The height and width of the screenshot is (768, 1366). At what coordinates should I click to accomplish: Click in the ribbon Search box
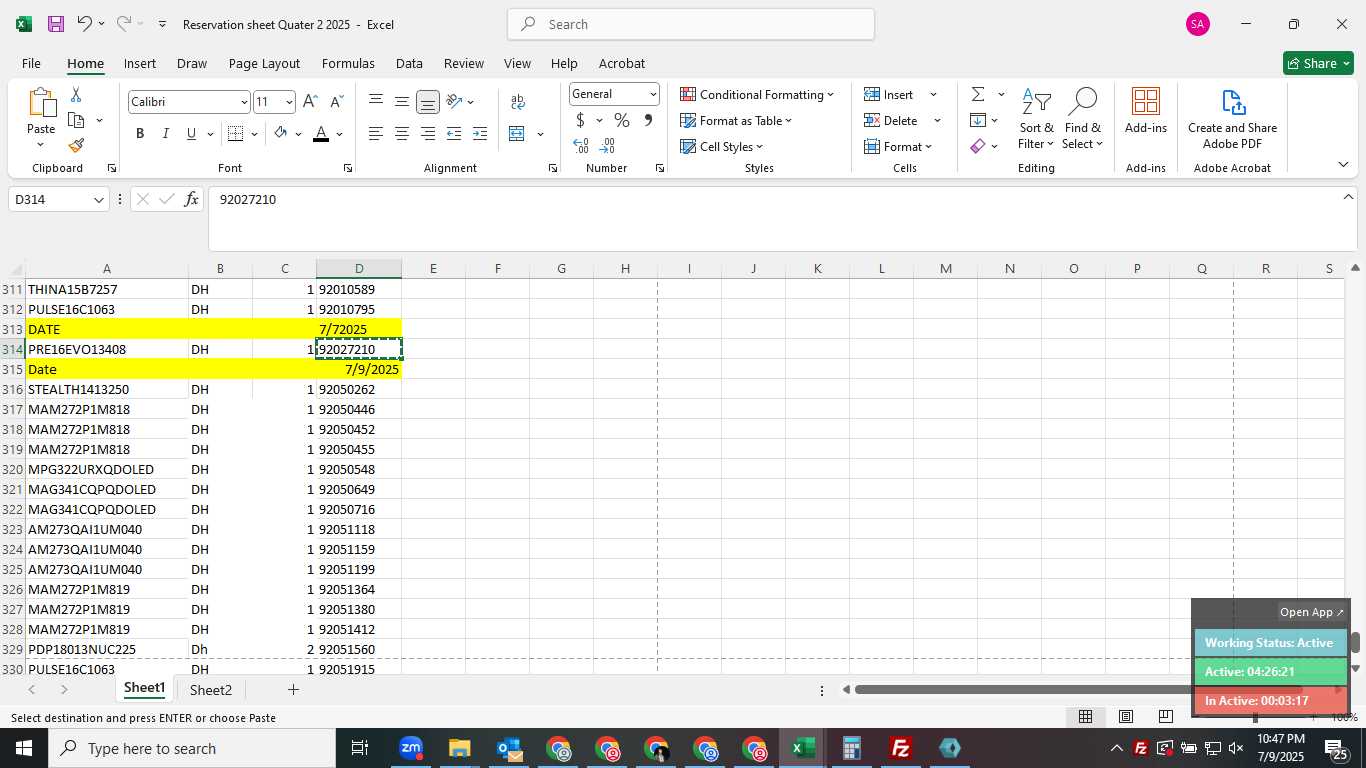pos(691,24)
